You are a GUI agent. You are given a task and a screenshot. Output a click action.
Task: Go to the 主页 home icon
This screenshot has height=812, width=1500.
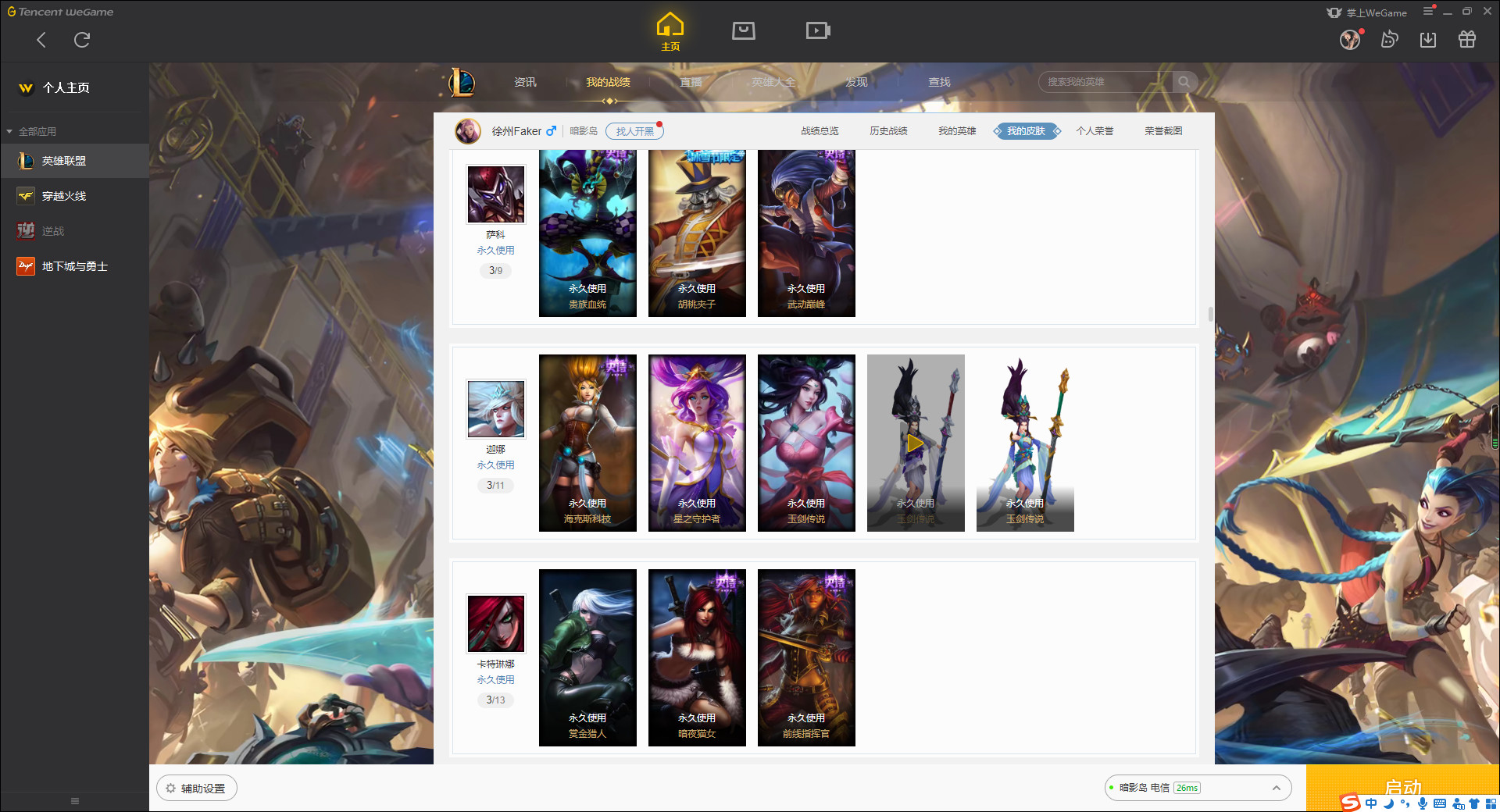pyautogui.click(x=670, y=32)
